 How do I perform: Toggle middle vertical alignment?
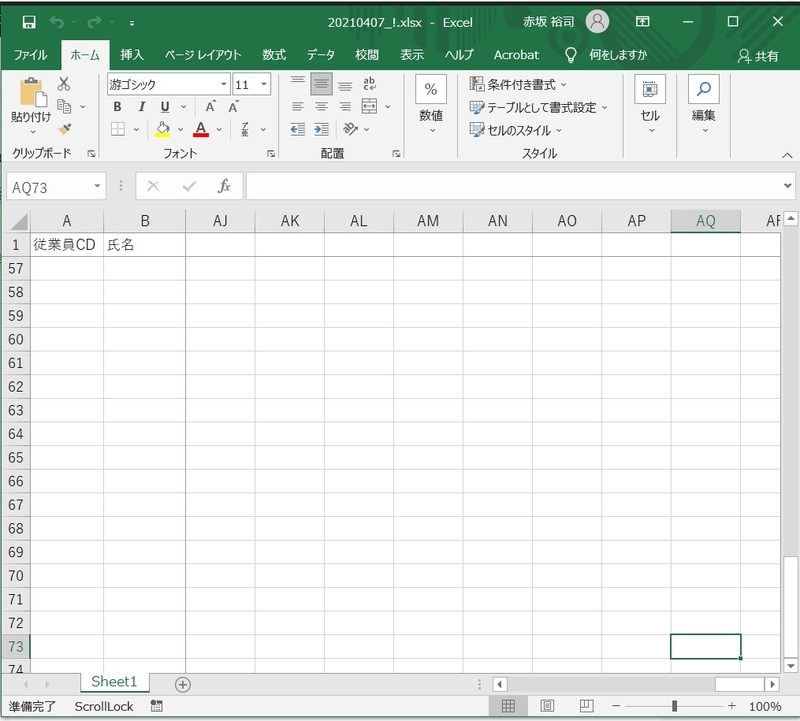pos(321,84)
